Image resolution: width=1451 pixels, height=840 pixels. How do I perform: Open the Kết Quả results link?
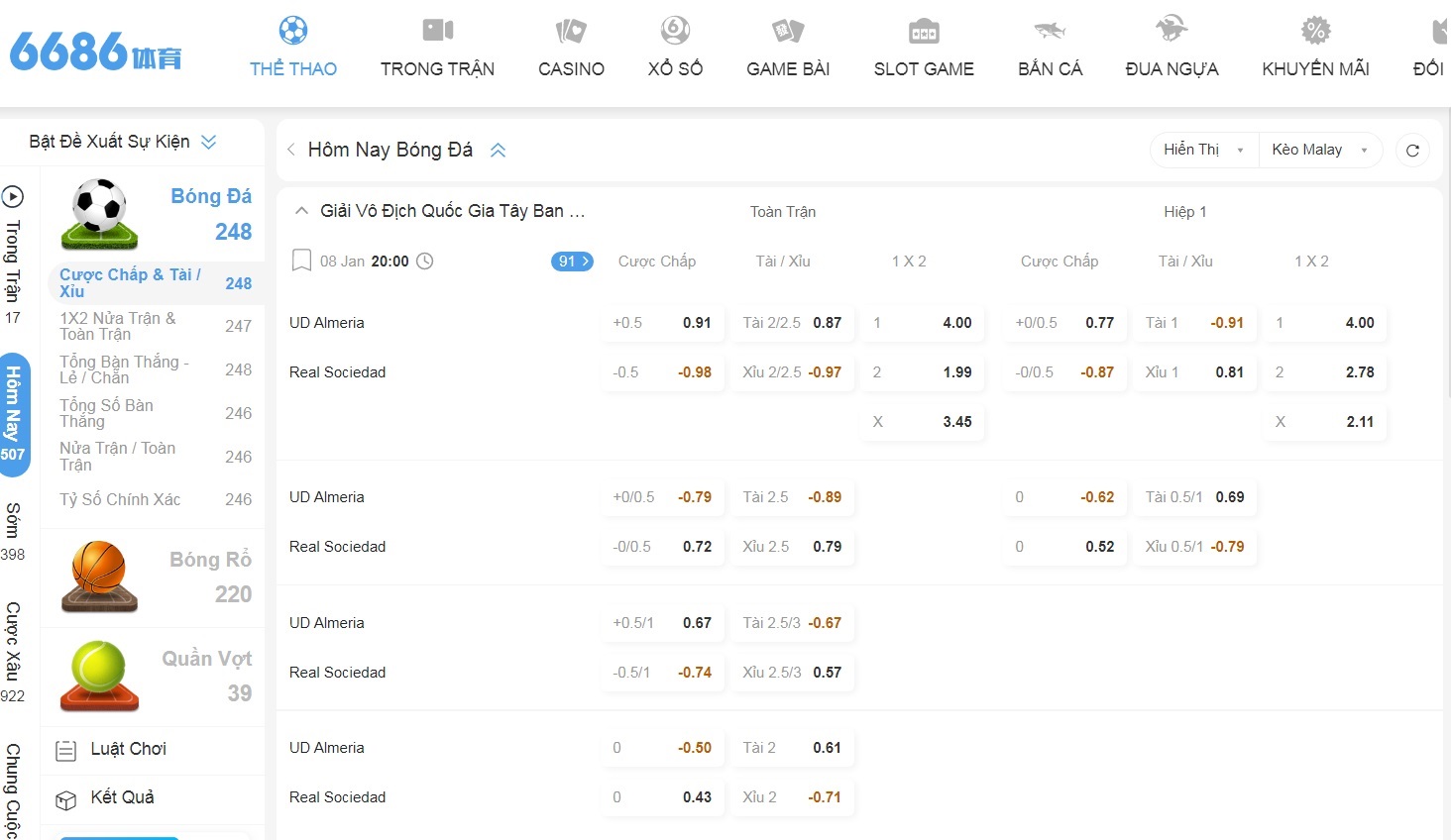pos(123,797)
